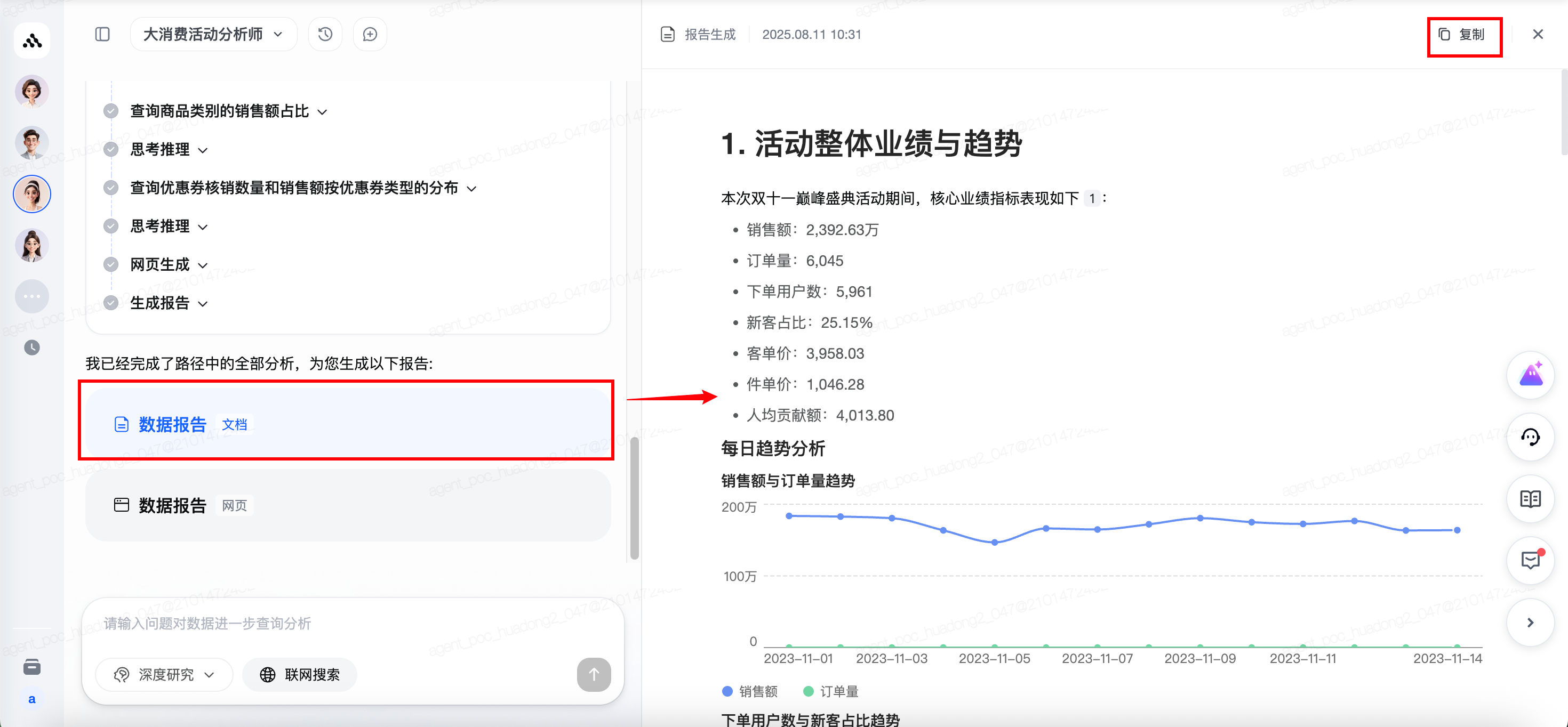Toggle the sidebar panel icon
This screenshot has width=1568, height=727.
coord(102,34)
